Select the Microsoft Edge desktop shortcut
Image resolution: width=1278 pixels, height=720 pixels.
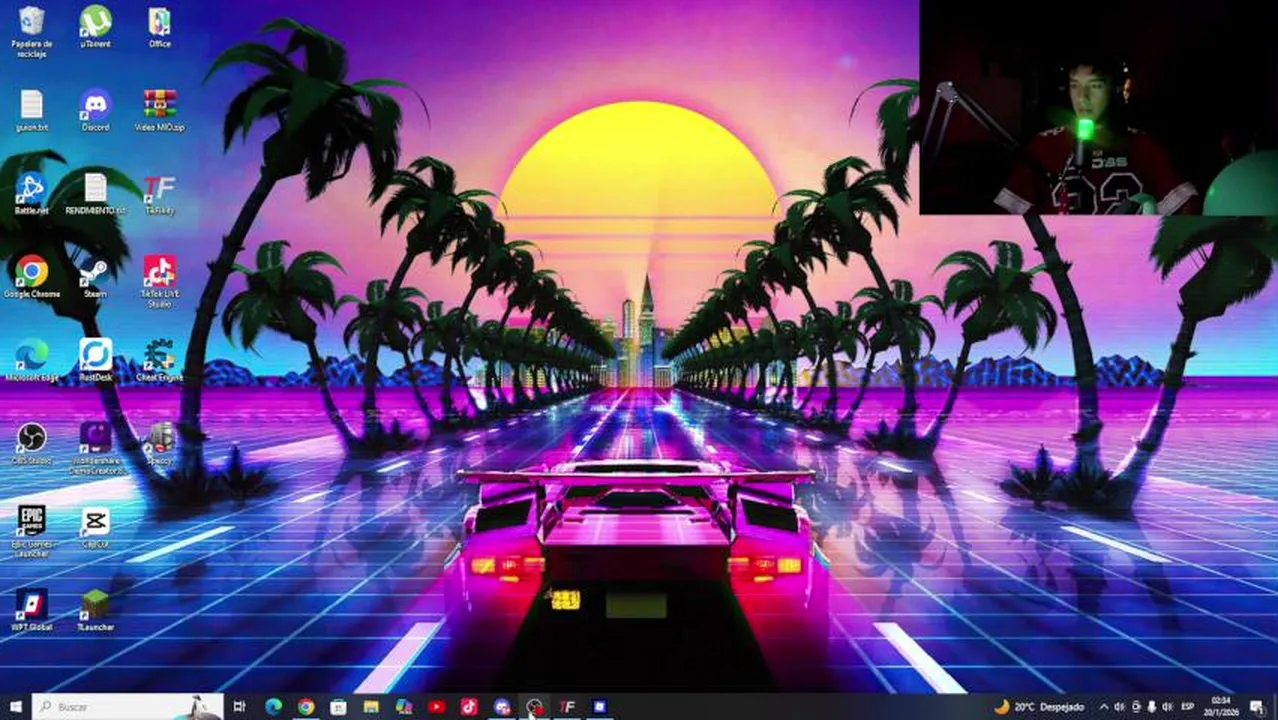point(32,361)
